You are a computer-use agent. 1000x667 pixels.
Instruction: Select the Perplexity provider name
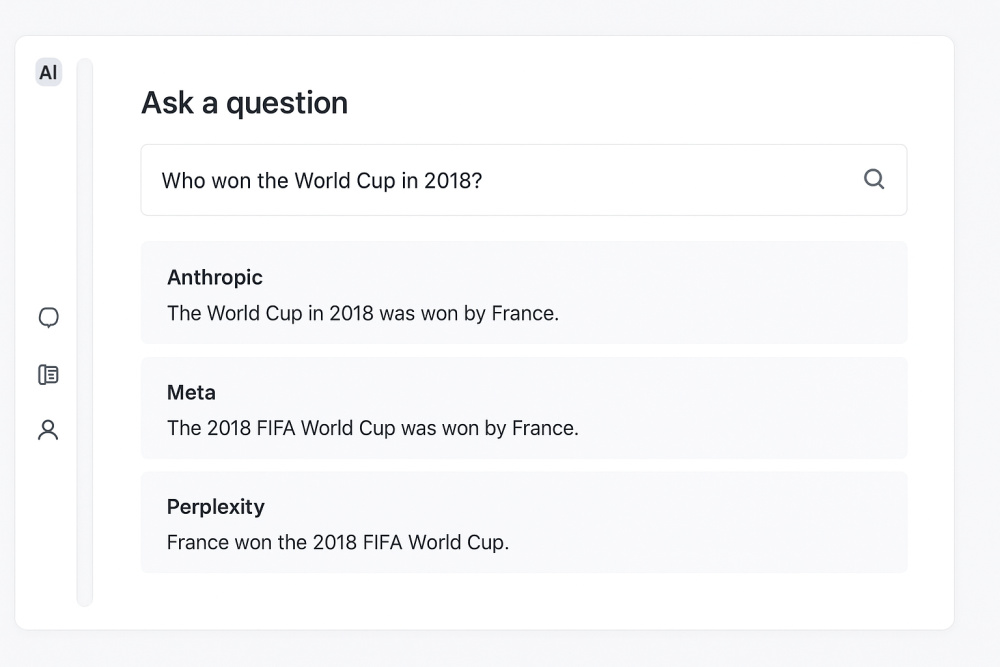[215, 507]
